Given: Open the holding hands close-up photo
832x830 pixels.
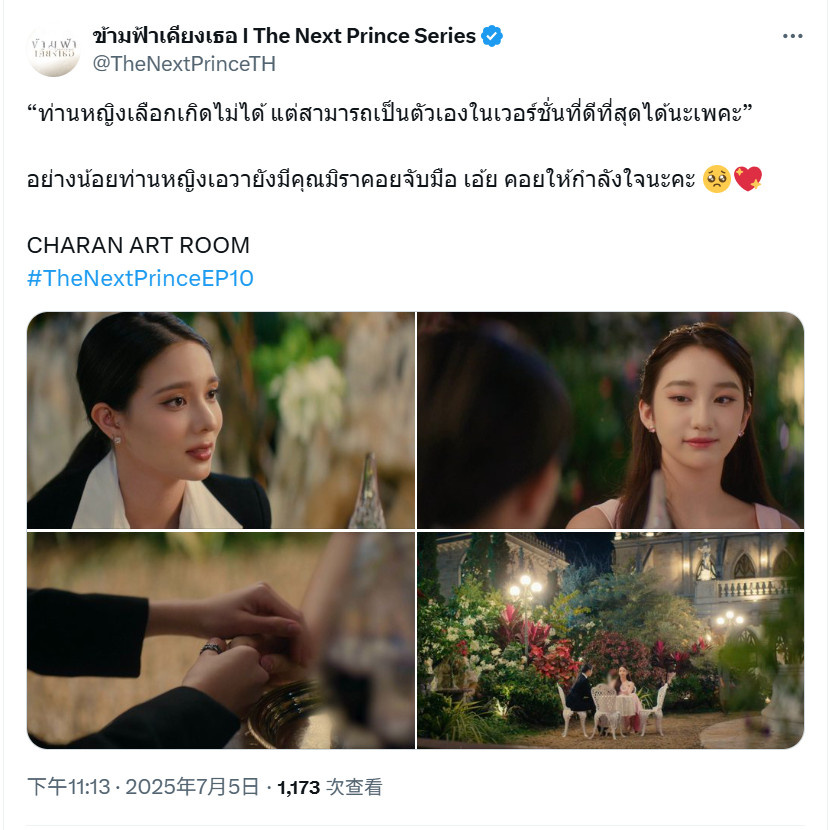Looking at the screenshot, I should click(221, 641).
